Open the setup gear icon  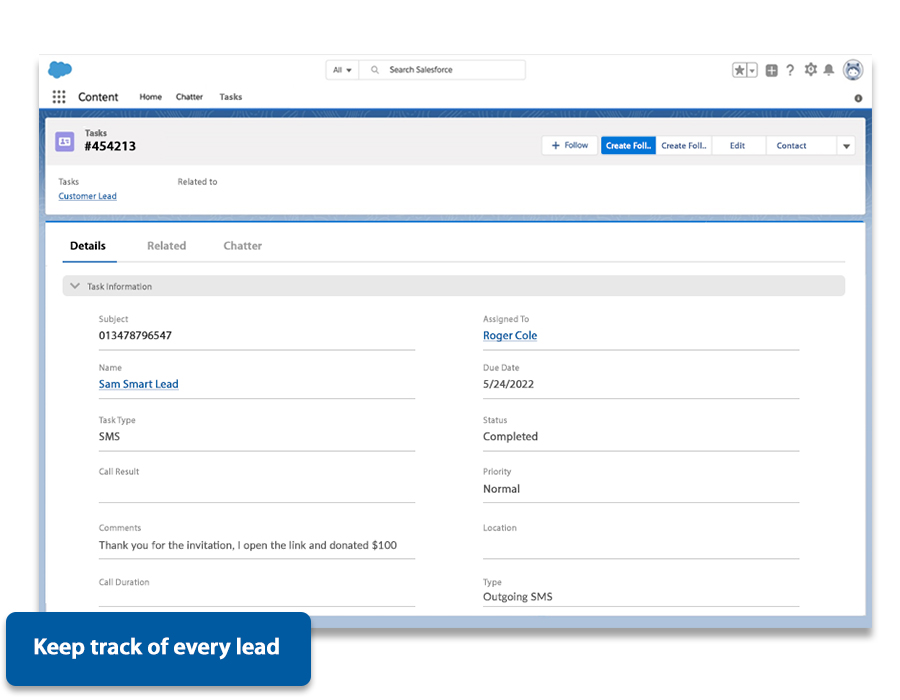(810, 69)
